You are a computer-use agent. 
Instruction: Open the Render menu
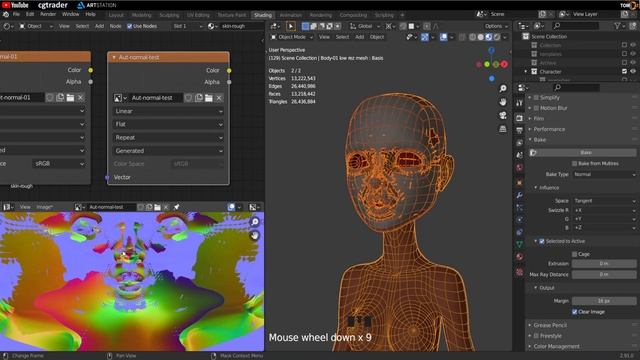point(48,14)
